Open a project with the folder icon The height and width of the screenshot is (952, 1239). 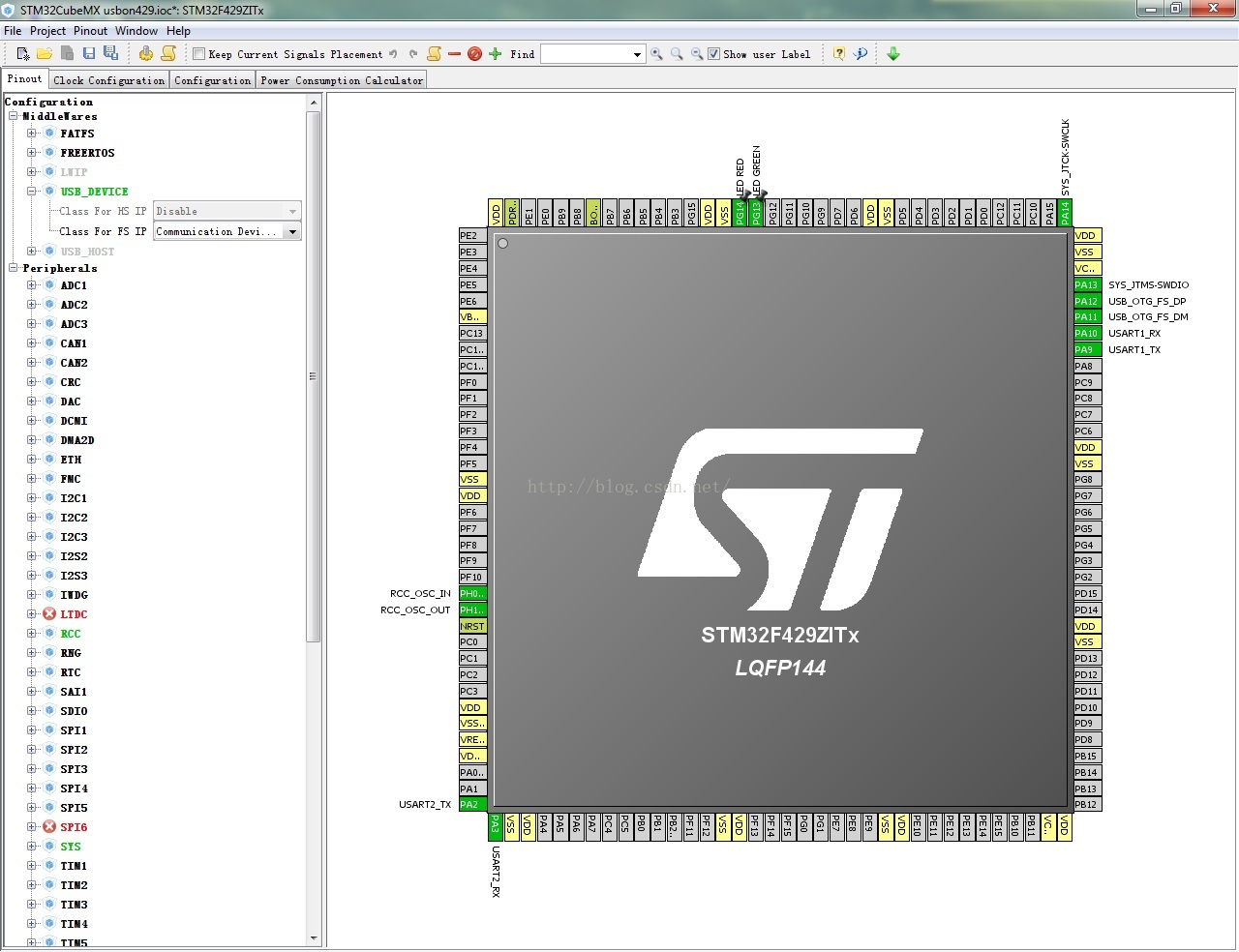click(x=45, y=54)
